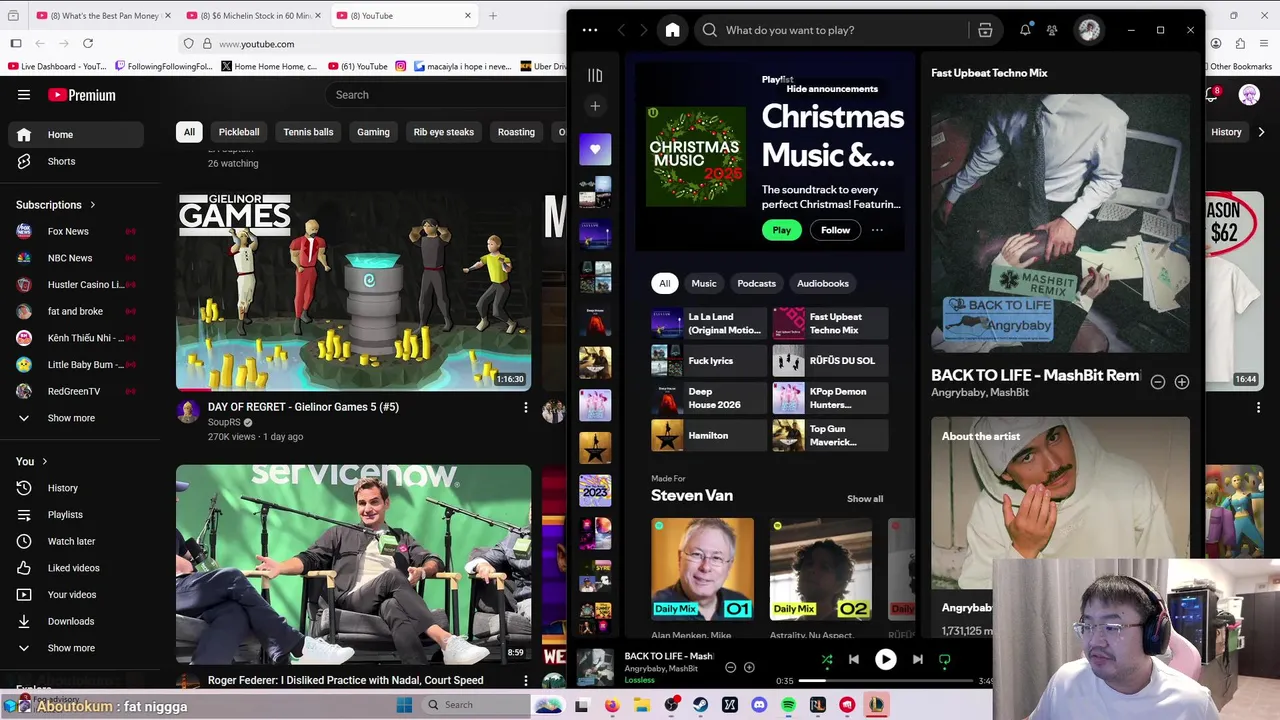
Task: Toggle repeat in Spotify player
Action: point(944,659)
